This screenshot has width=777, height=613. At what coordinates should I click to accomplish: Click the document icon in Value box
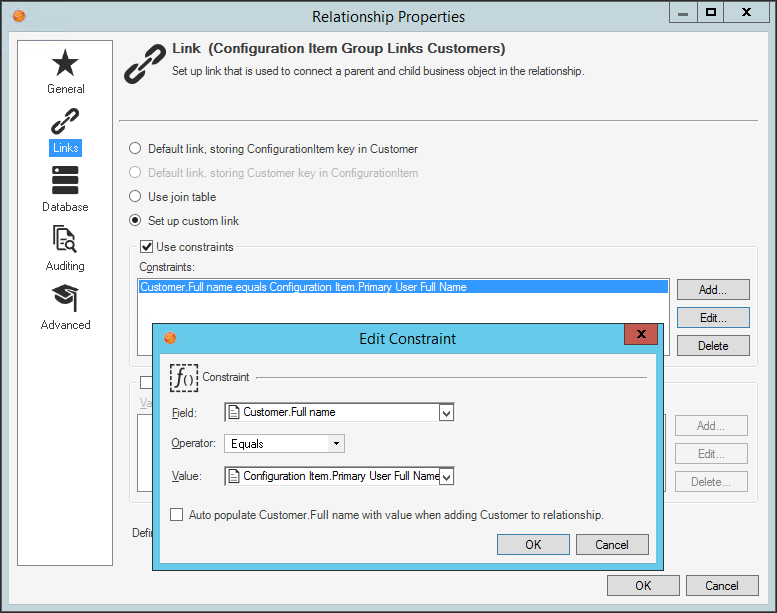tap(234, 476)
